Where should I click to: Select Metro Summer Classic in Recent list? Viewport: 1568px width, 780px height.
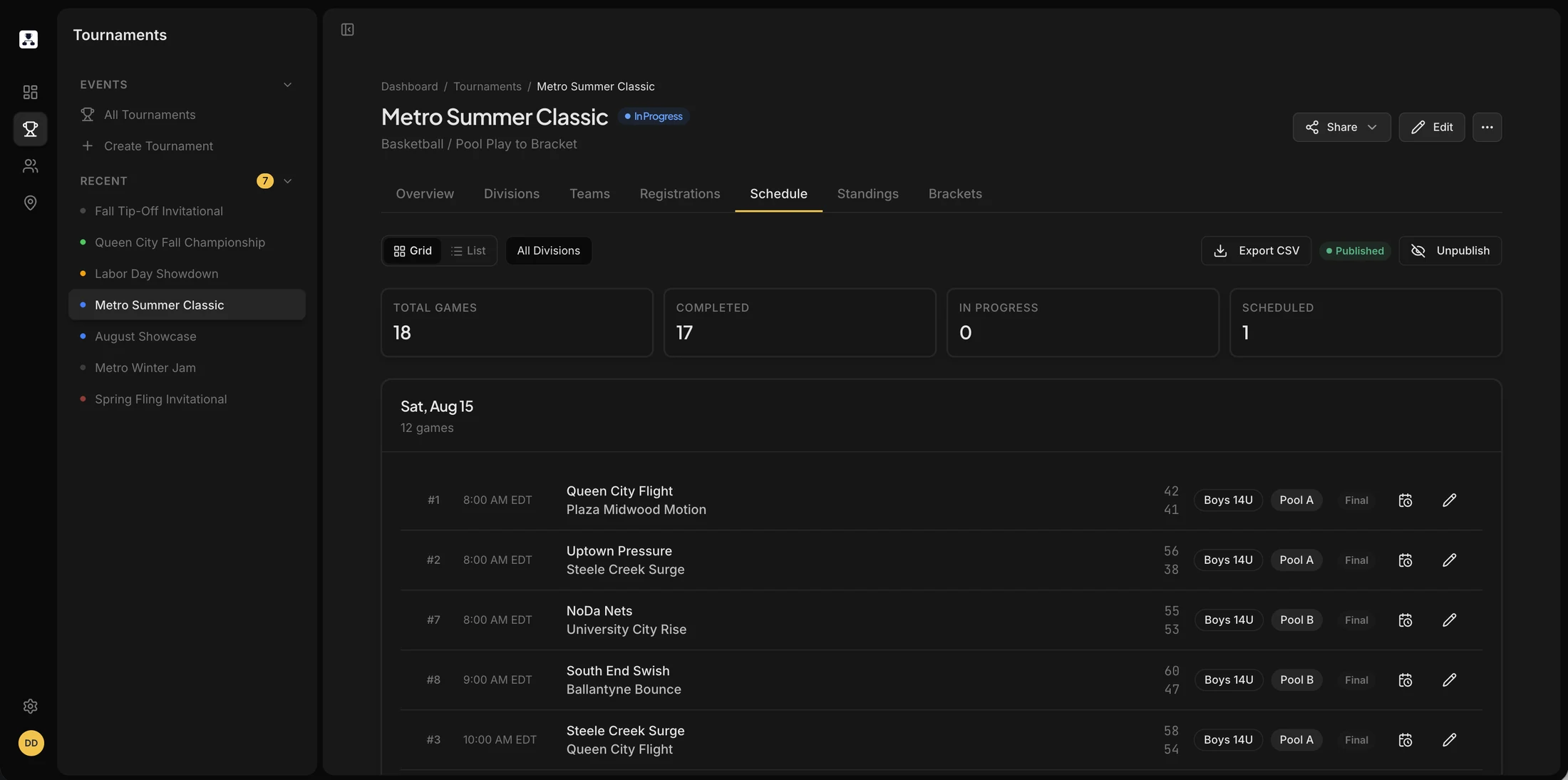(187, 305)
